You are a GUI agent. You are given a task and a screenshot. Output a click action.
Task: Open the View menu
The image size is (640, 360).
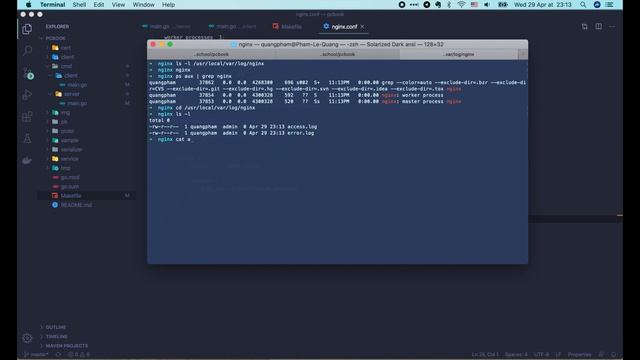(x=118, y=4)
